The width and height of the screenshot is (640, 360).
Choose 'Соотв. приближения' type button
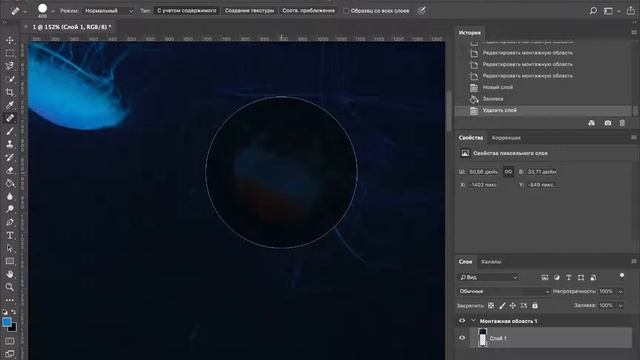pyautogui.click(x=309, y=11)
